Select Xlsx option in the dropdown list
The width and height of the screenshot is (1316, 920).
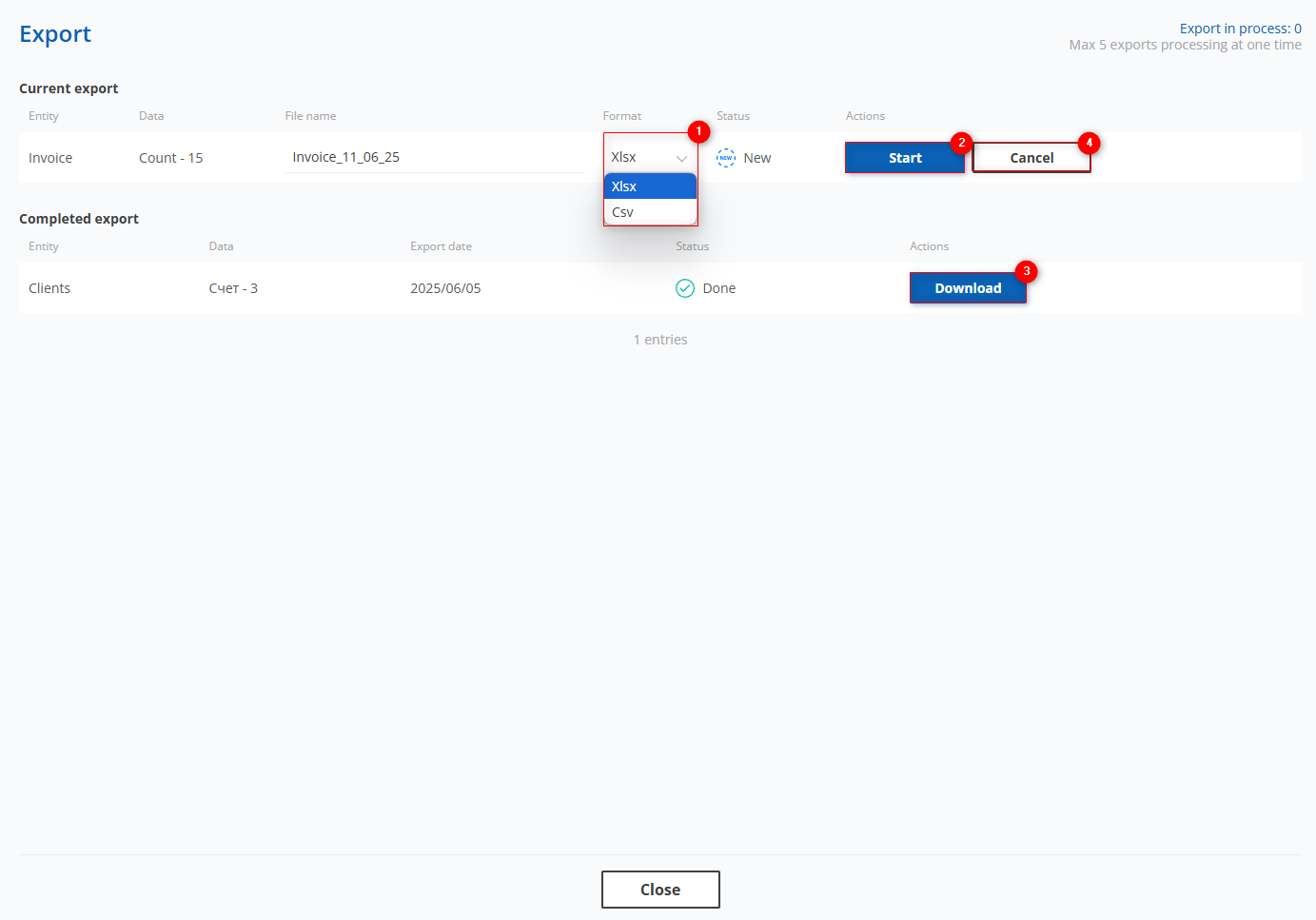(651, 186)
